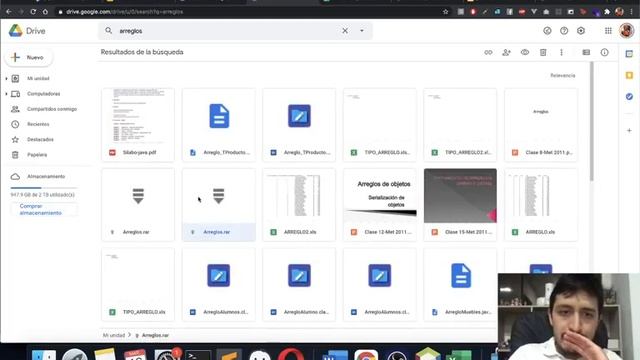Open Recientes in the sidebar

[x=38, y=124]
